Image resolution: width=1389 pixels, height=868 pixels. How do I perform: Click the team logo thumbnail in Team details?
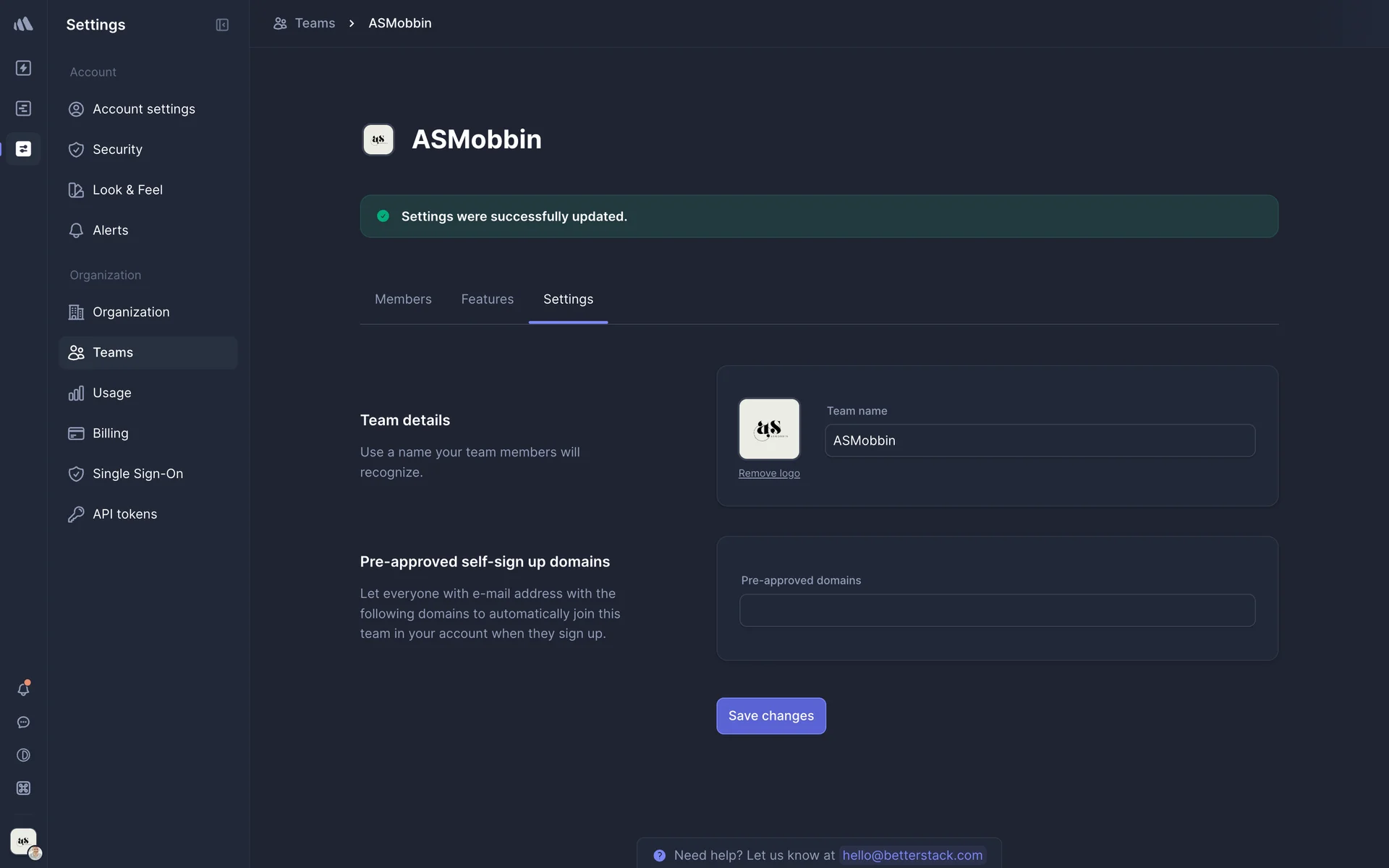pos(769,429)
